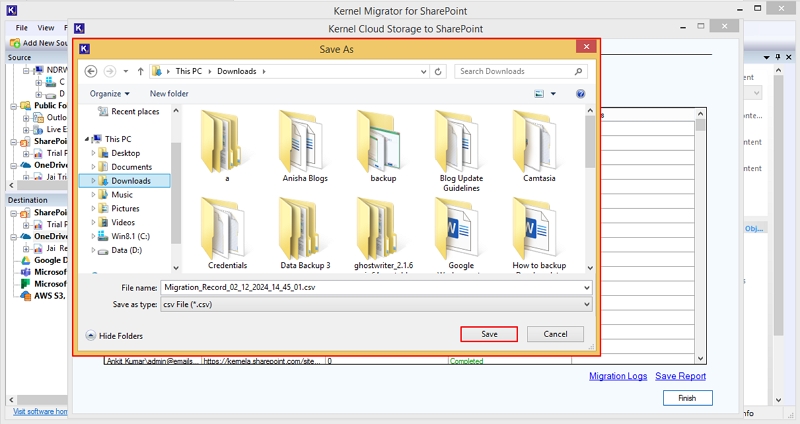Go up one folder level

(x=139, y=72)
